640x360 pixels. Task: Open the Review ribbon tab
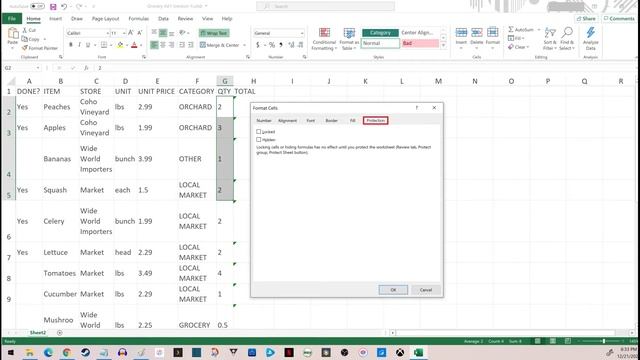pyautogui.click(x=185, y=19)
